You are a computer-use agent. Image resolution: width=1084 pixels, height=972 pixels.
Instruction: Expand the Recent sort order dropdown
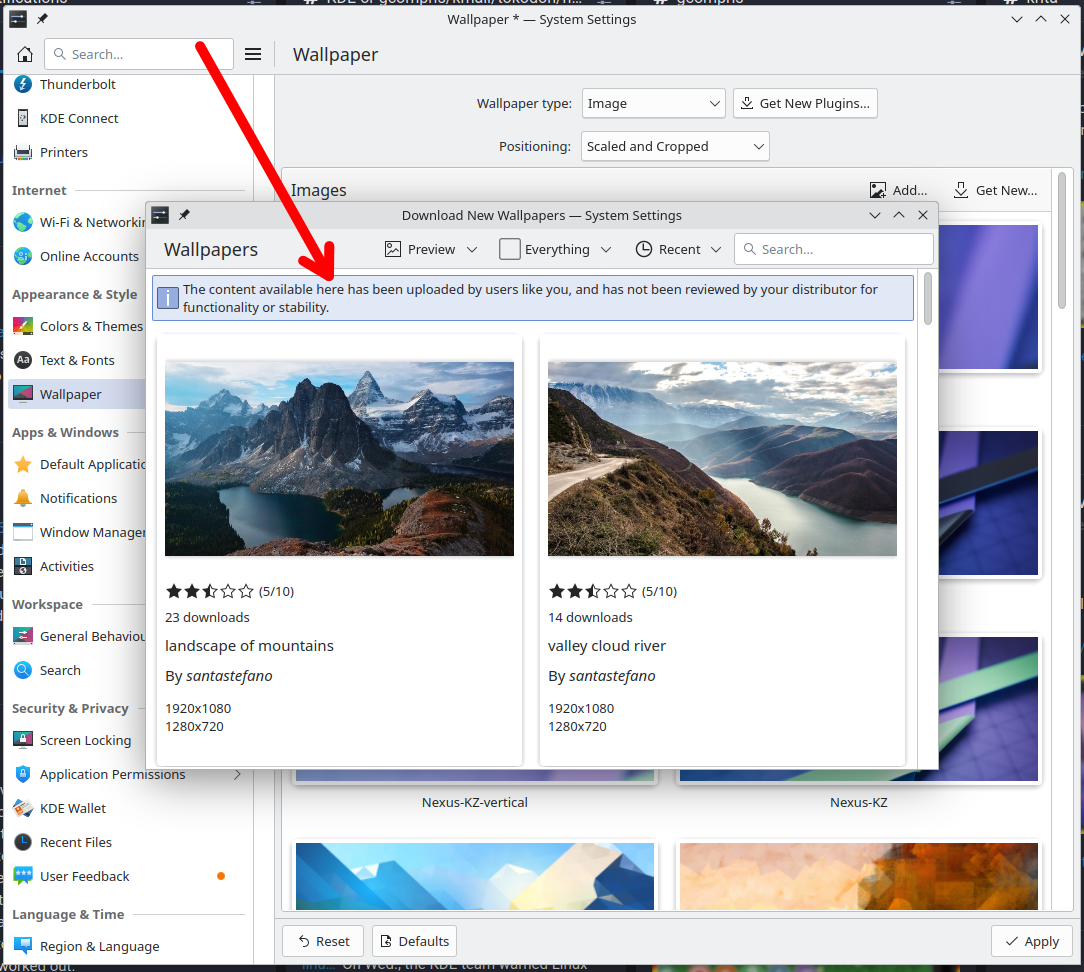[678, 249]
